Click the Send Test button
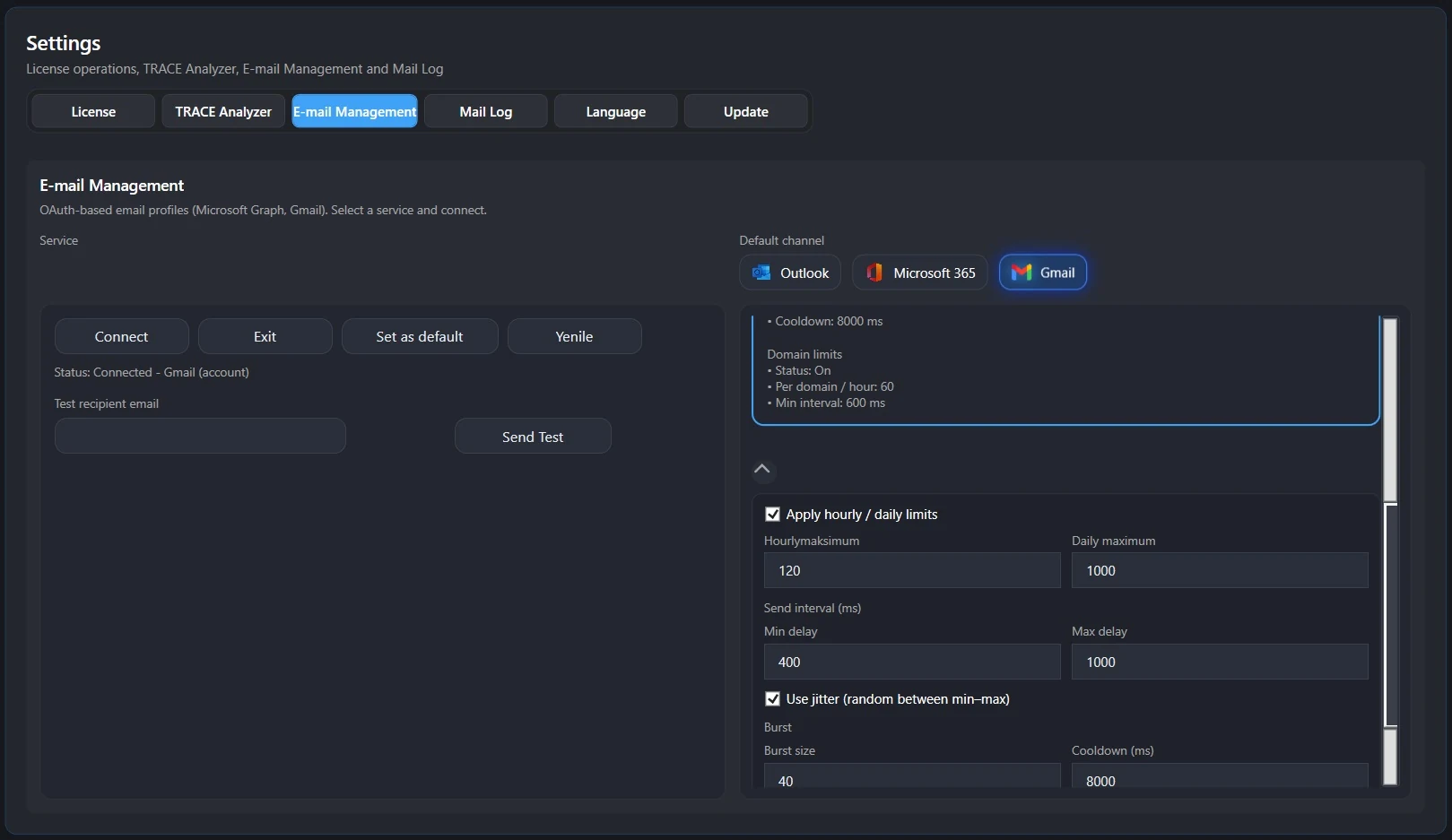Image resolution: width=1452 pixels, height=840 pixels. coord(533,437)
